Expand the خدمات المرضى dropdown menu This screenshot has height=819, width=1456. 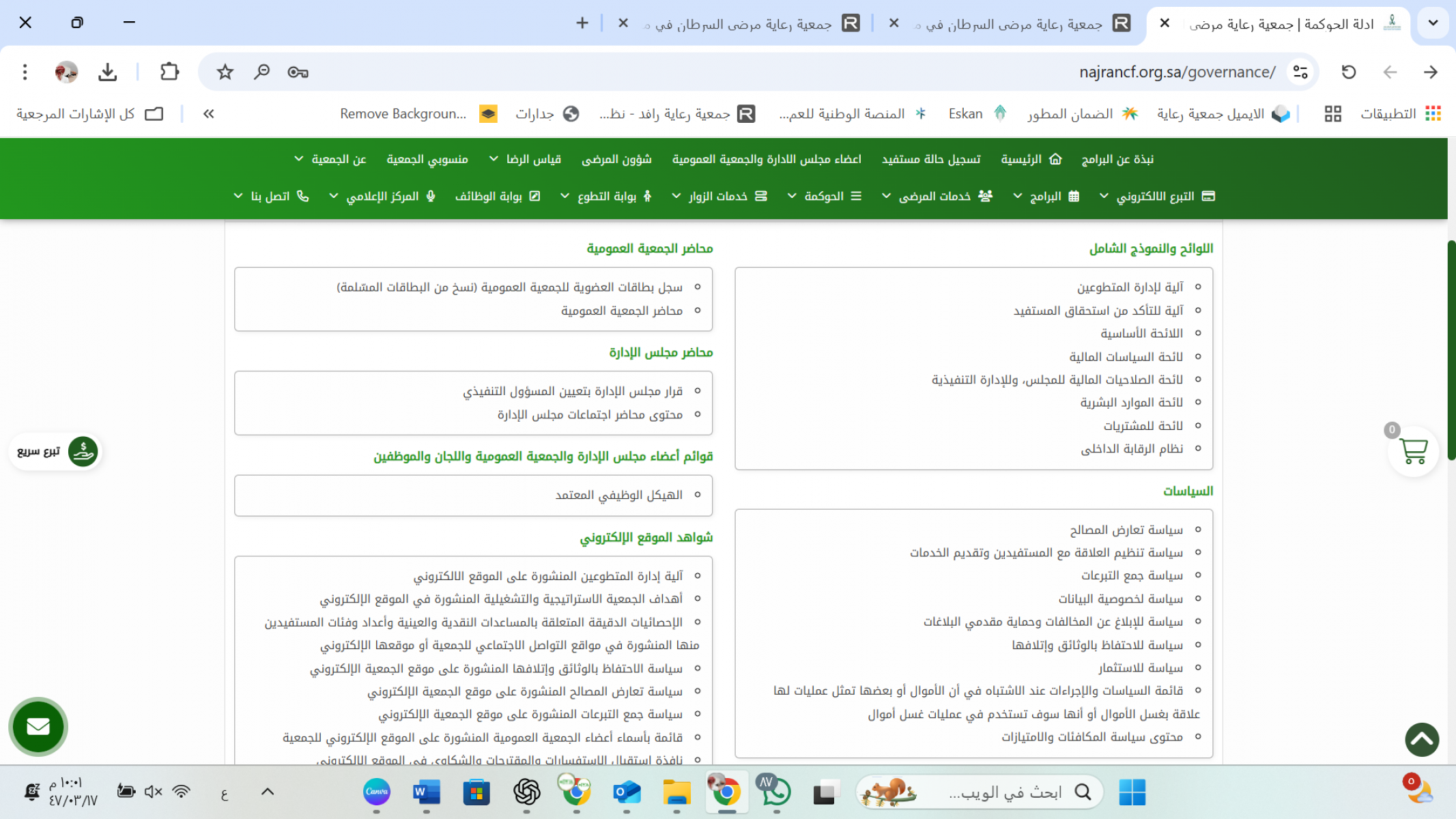935,197
